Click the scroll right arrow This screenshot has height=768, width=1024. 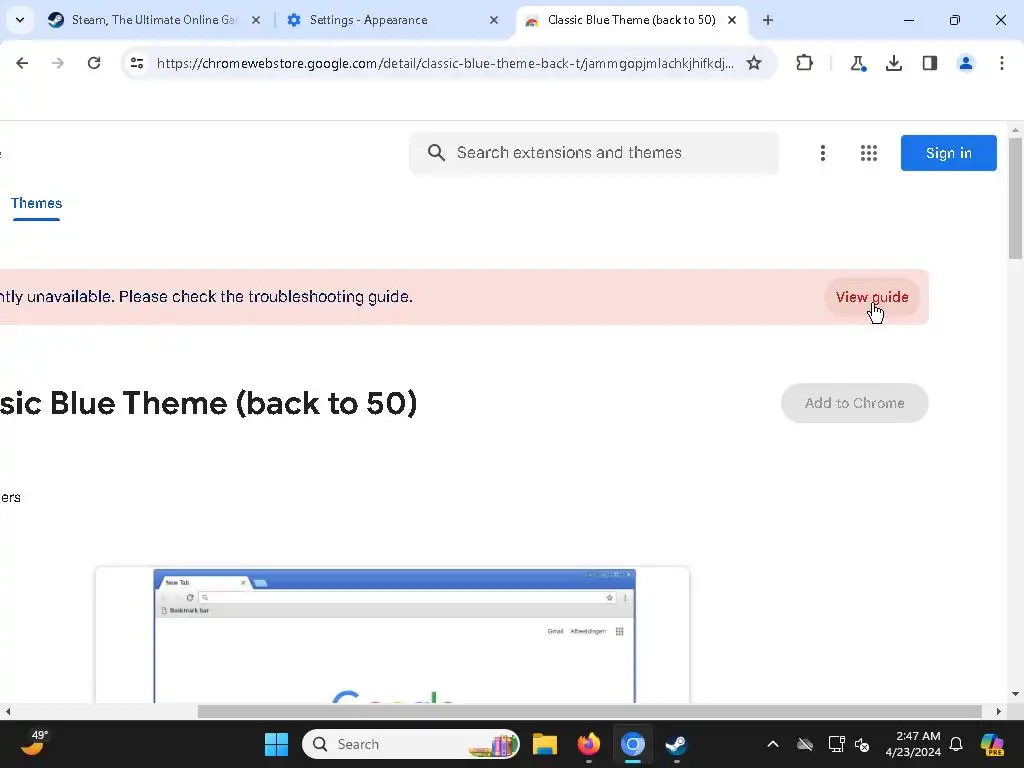(999, 711)
